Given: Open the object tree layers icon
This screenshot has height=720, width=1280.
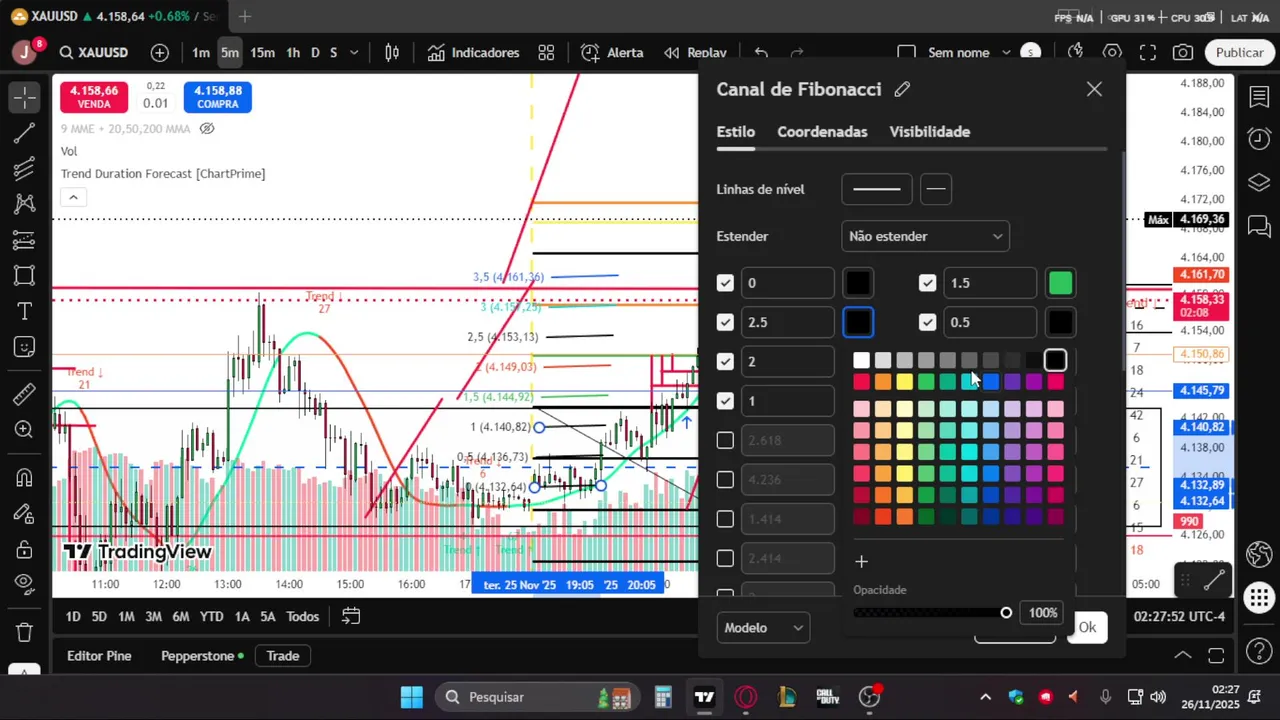Looking at the screenshot, I should [1259, 182].
